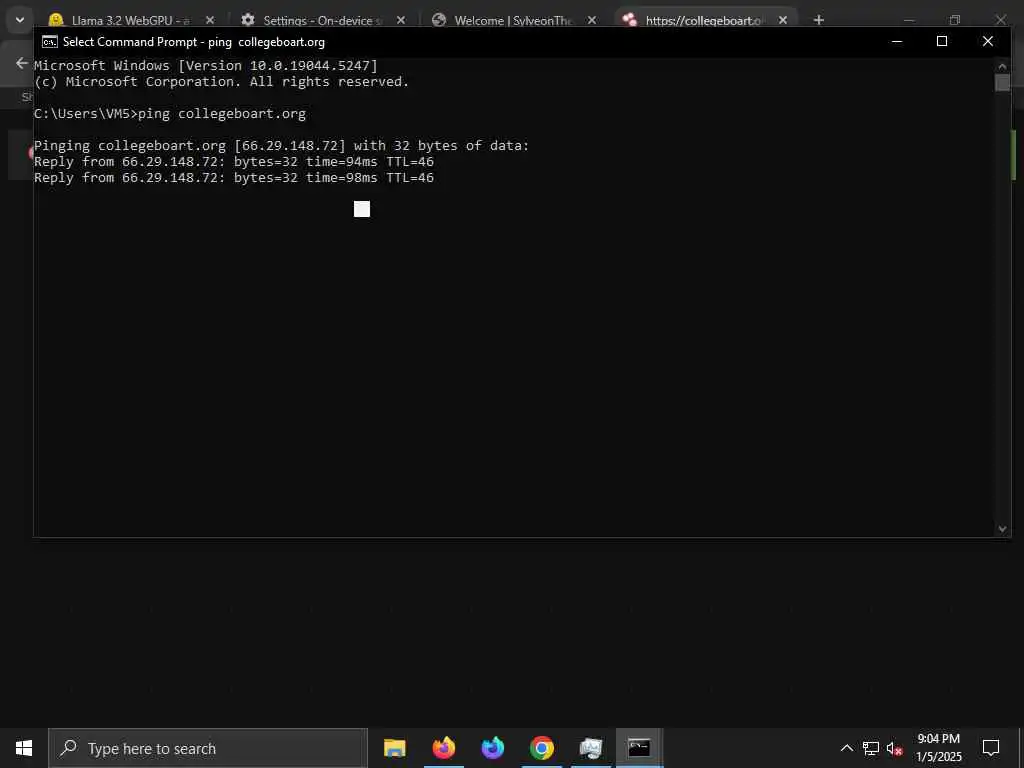Close the collegeboart.org browser tab

pyautogui.click(x=782, y=20)
